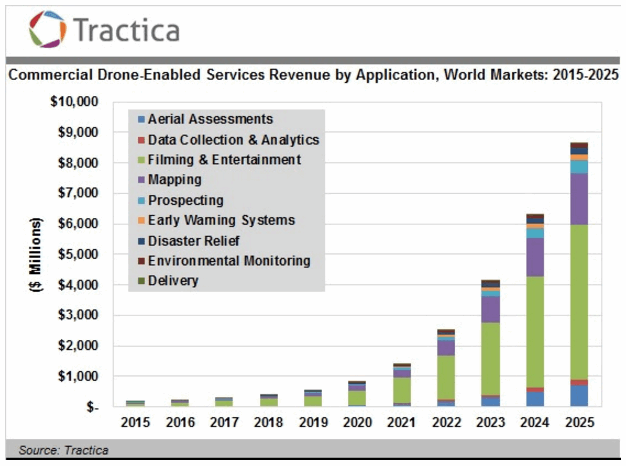
Task: Click the ($ Millions) axis title
Action: point(38,254)
